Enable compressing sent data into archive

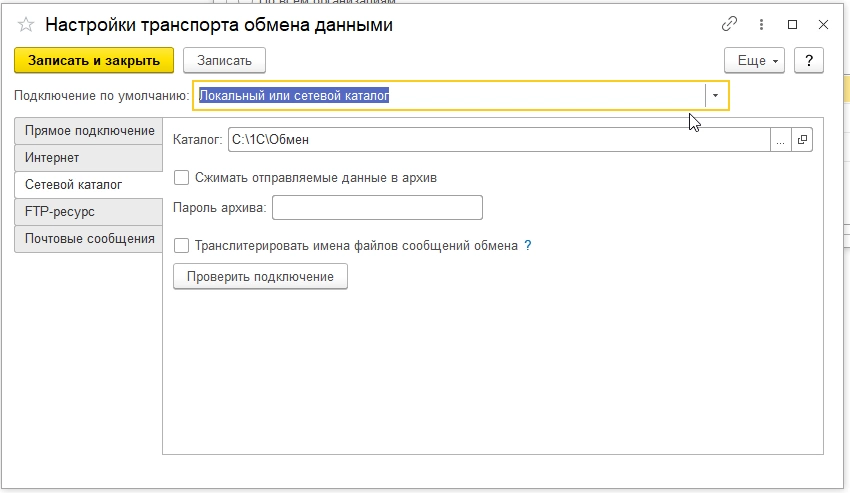182,178
